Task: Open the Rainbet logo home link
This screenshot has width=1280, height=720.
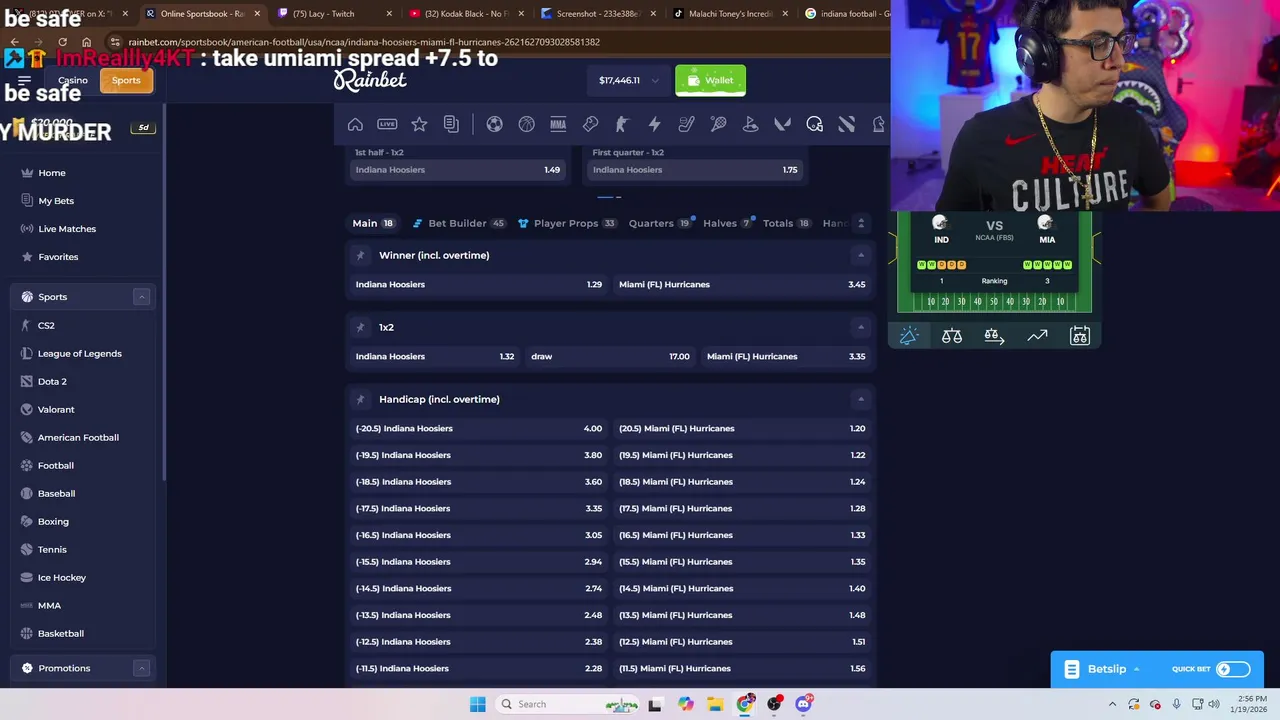Action: (370, 80)
